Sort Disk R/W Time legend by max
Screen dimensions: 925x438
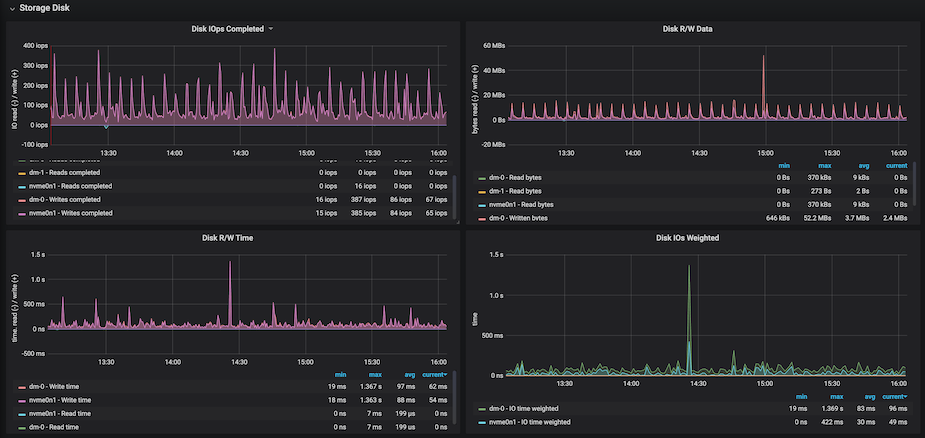[x=375, y=375]
